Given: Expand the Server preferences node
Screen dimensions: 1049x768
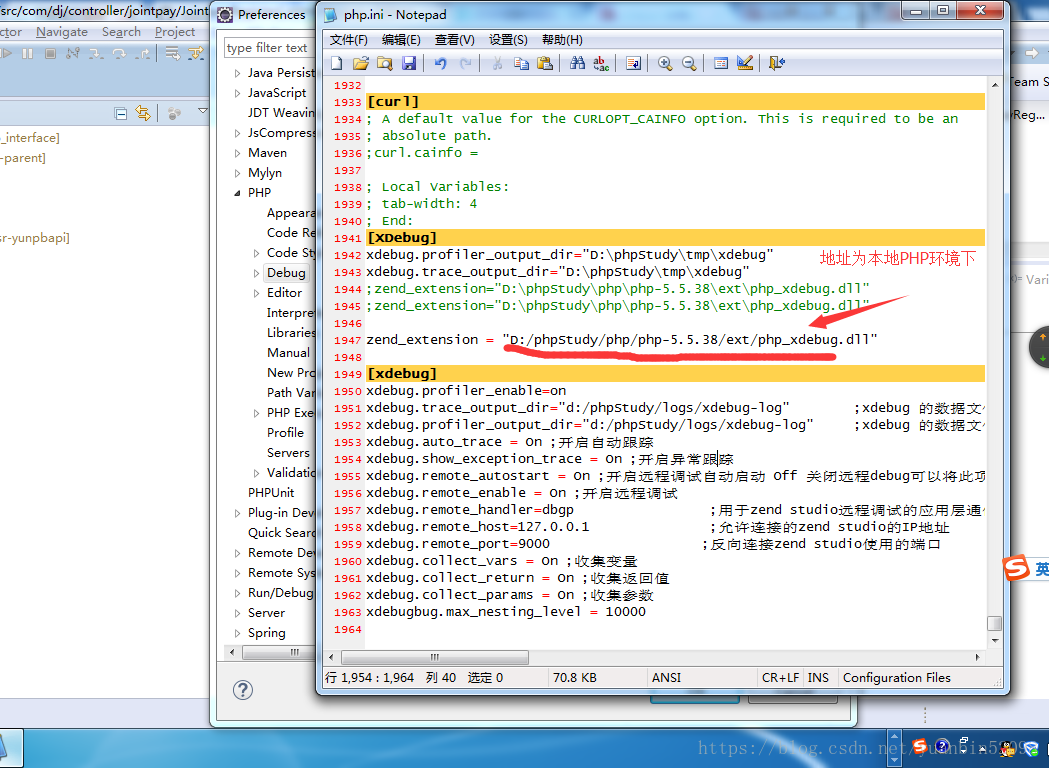Looking at the screenshot, I should click(x=237, y=613).
